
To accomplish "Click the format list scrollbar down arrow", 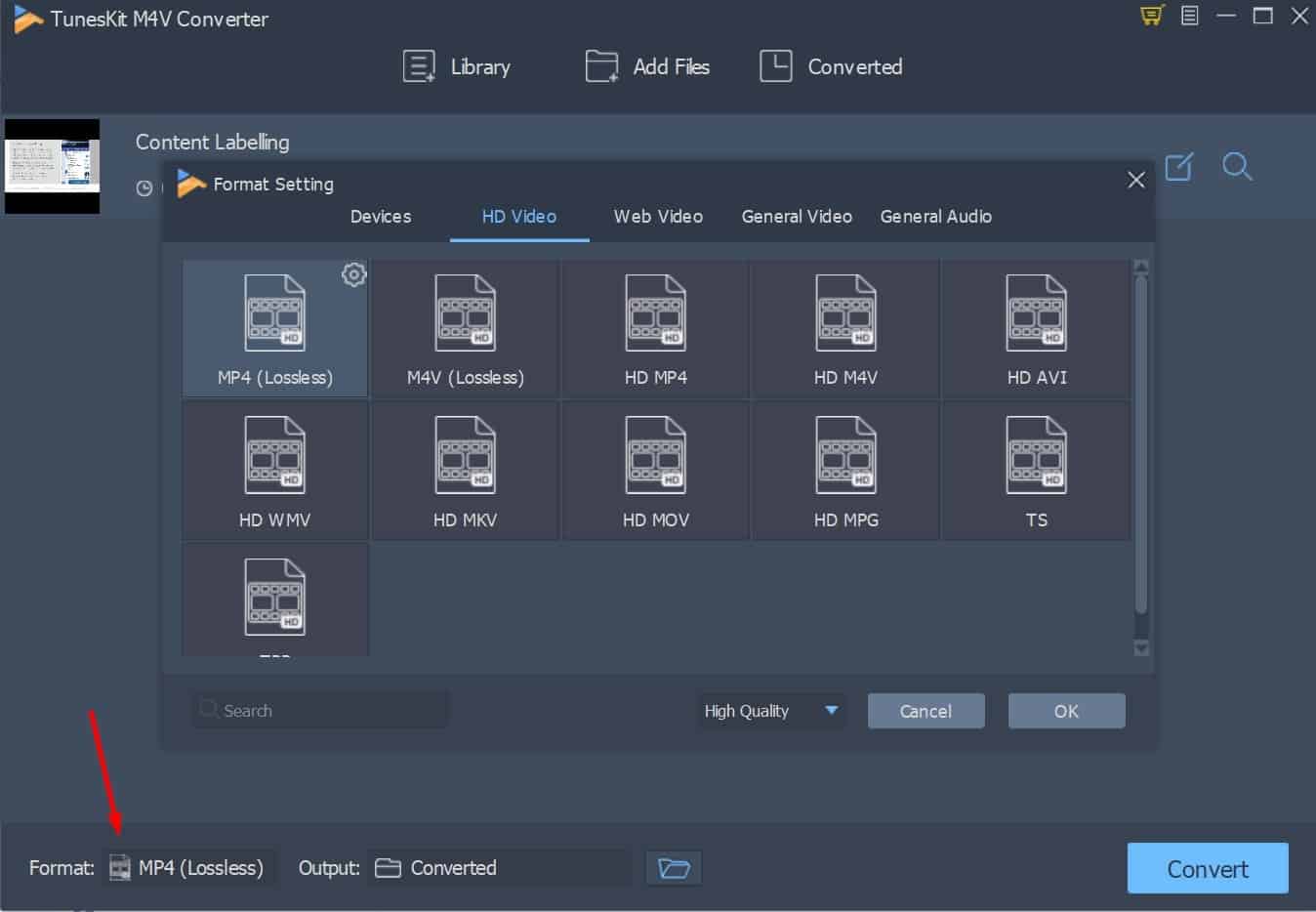I will tap(1141, 647).
